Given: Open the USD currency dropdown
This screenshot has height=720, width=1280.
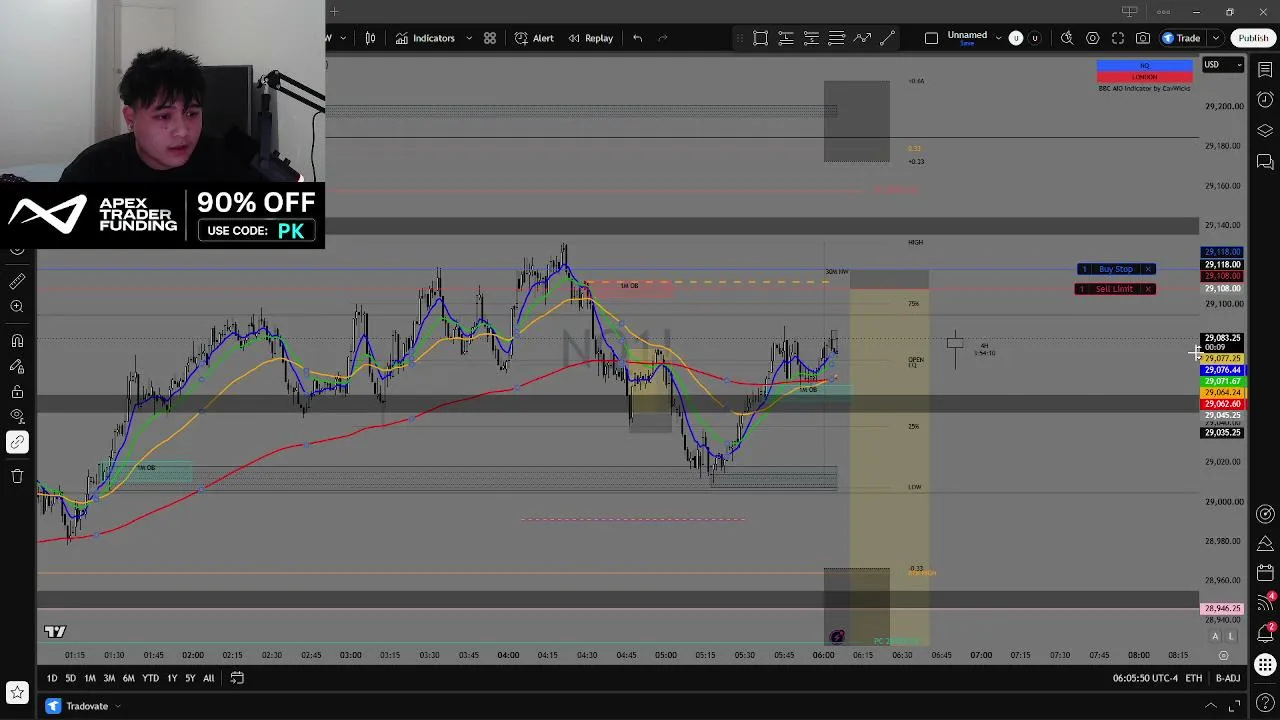Looking at the screenshot, I should coord(1222,65).
